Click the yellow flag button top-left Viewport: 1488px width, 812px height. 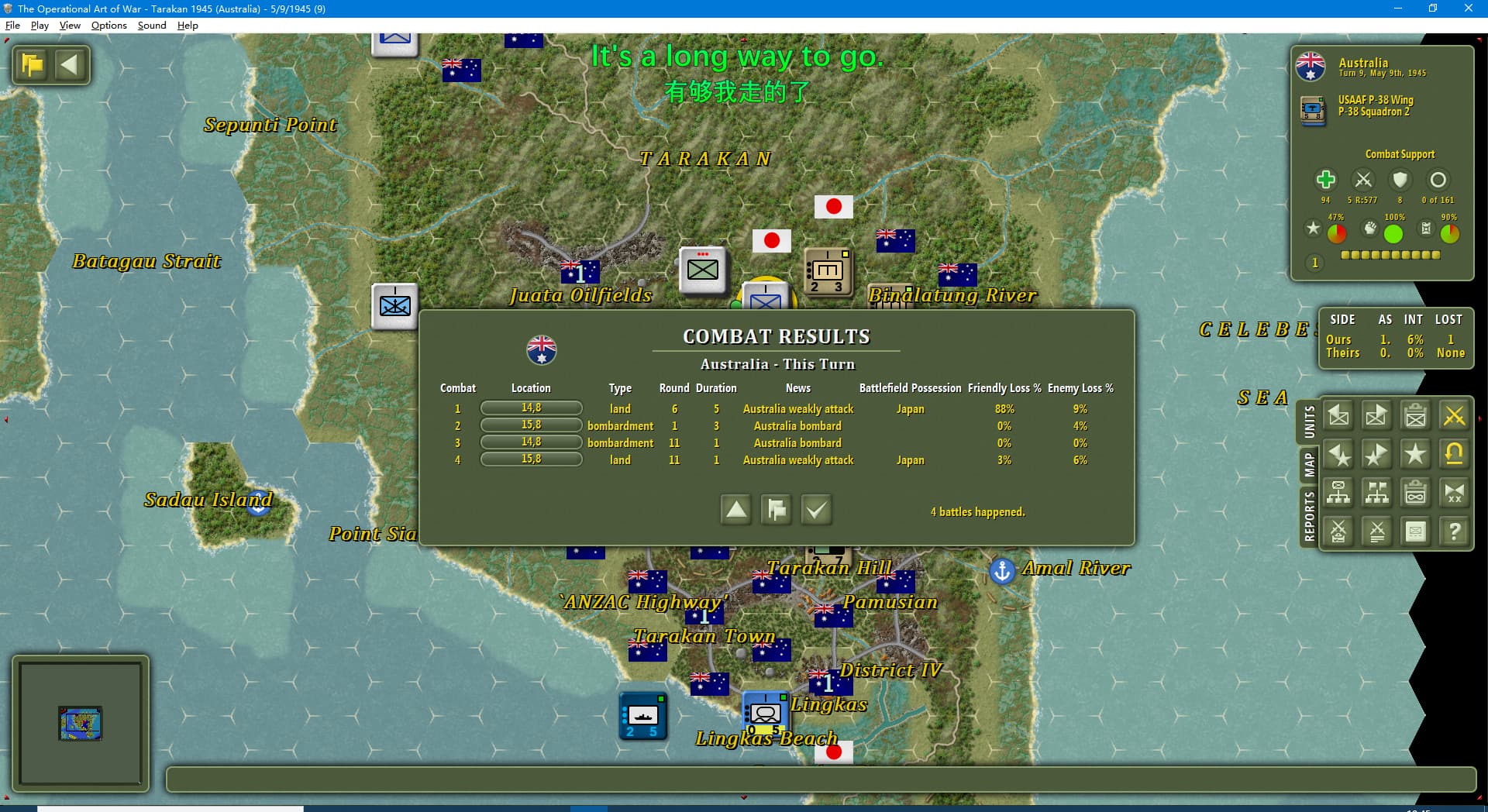point(33,64)
